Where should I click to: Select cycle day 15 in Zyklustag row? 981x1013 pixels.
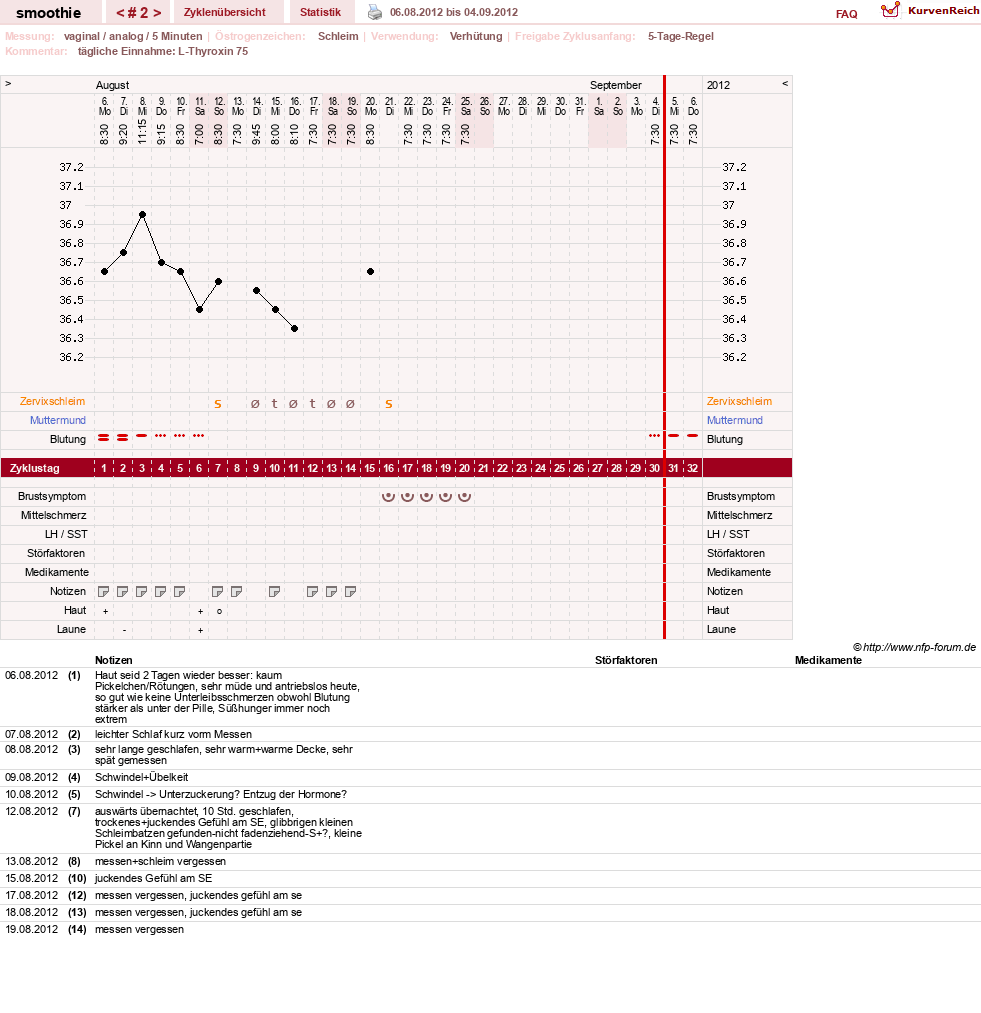point(370,468)
